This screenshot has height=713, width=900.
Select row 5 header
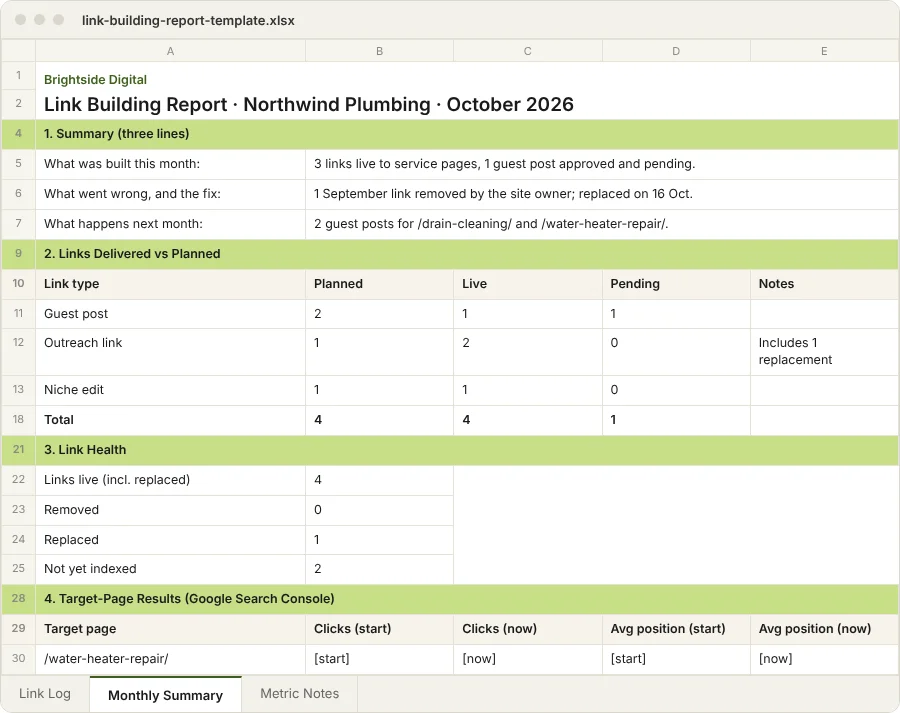pos(18,164)
